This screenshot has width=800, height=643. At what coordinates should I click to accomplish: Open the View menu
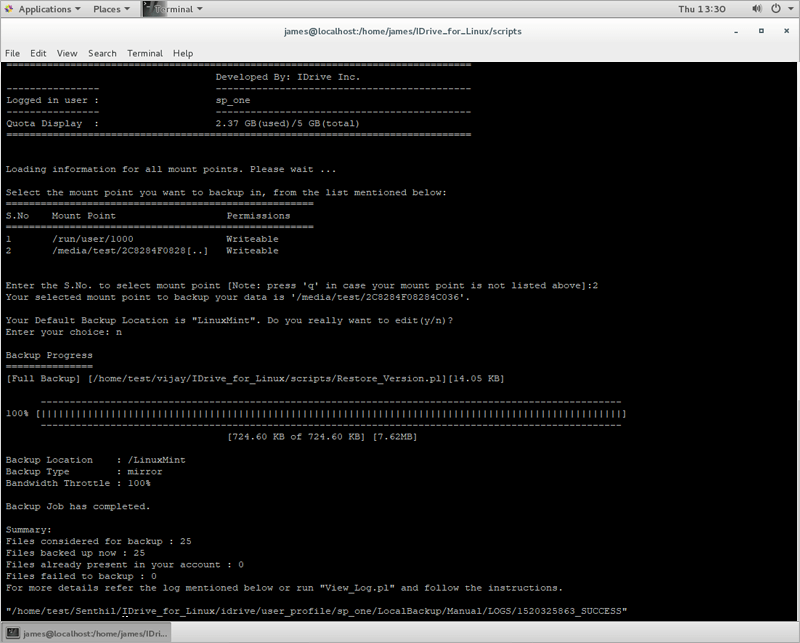tap(67, 53)
